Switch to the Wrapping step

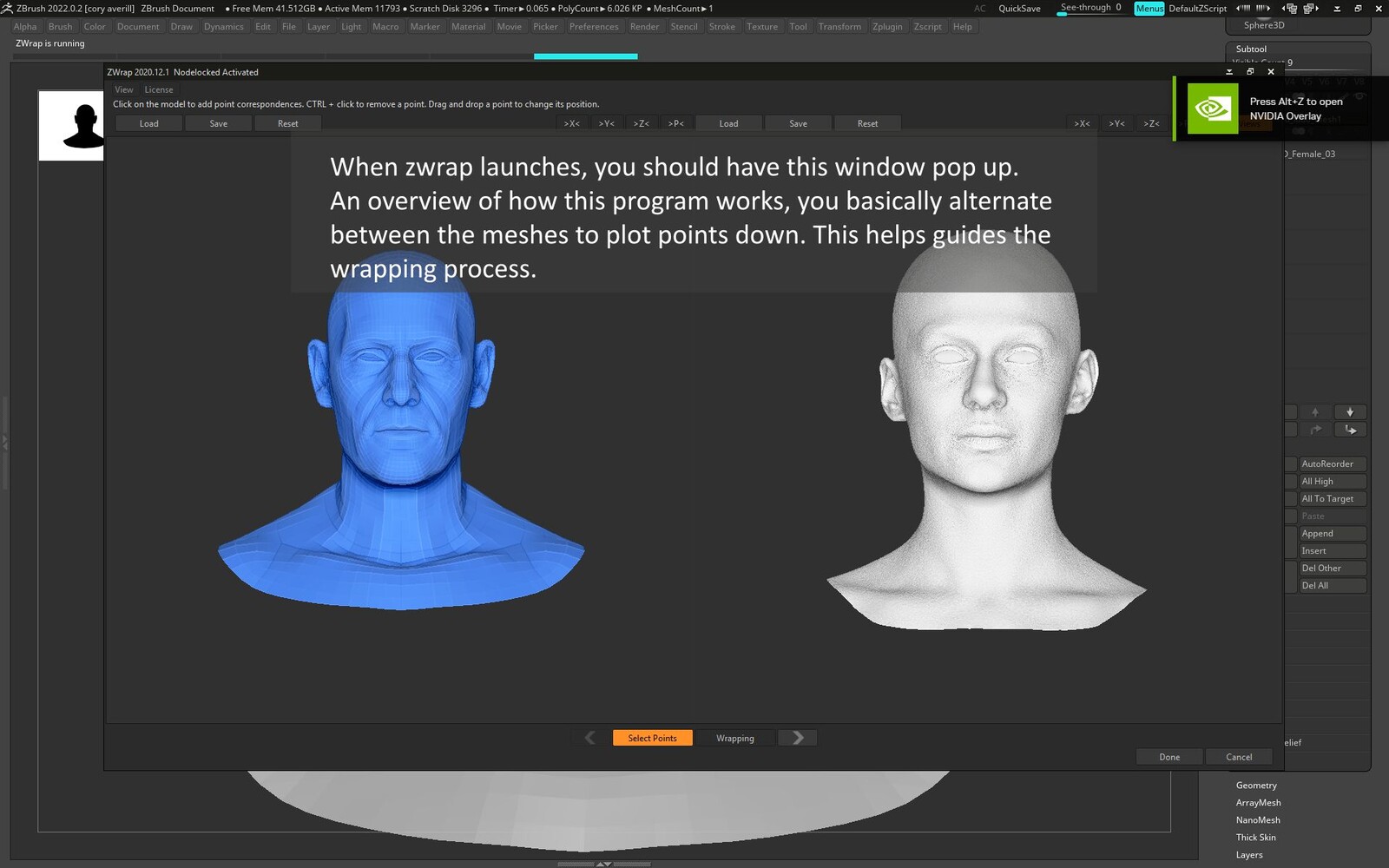734,738
